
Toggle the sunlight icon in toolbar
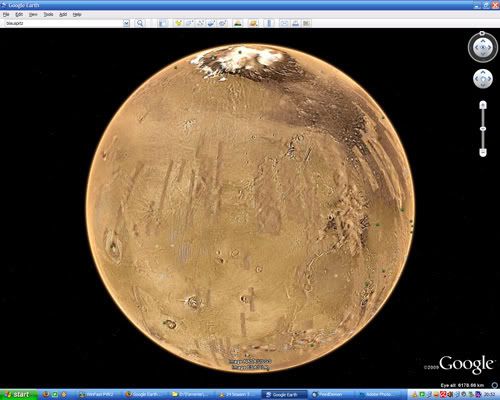tap(237, 23)
